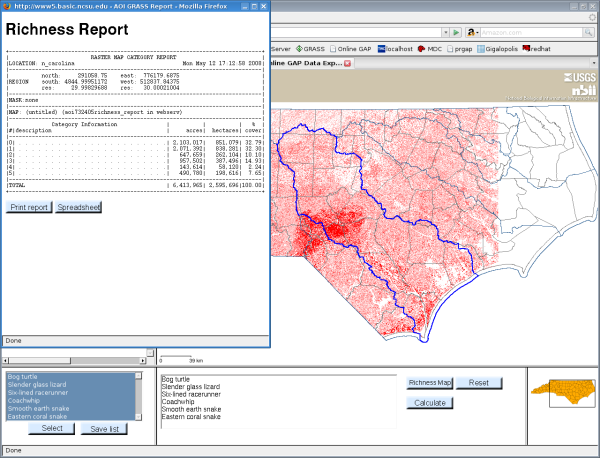Click the Reset button
600x458 pixels.
pyautogui.click(x=479, y=383)
